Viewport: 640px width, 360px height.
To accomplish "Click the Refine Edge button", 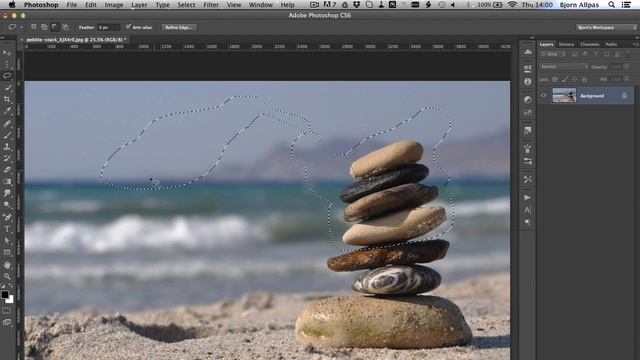I will [x=179, y=27].
